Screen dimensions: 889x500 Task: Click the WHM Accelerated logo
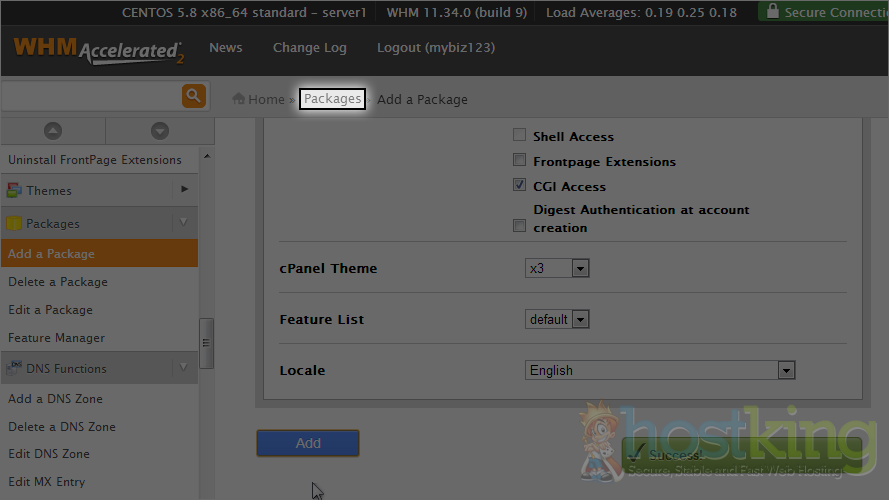98,50
